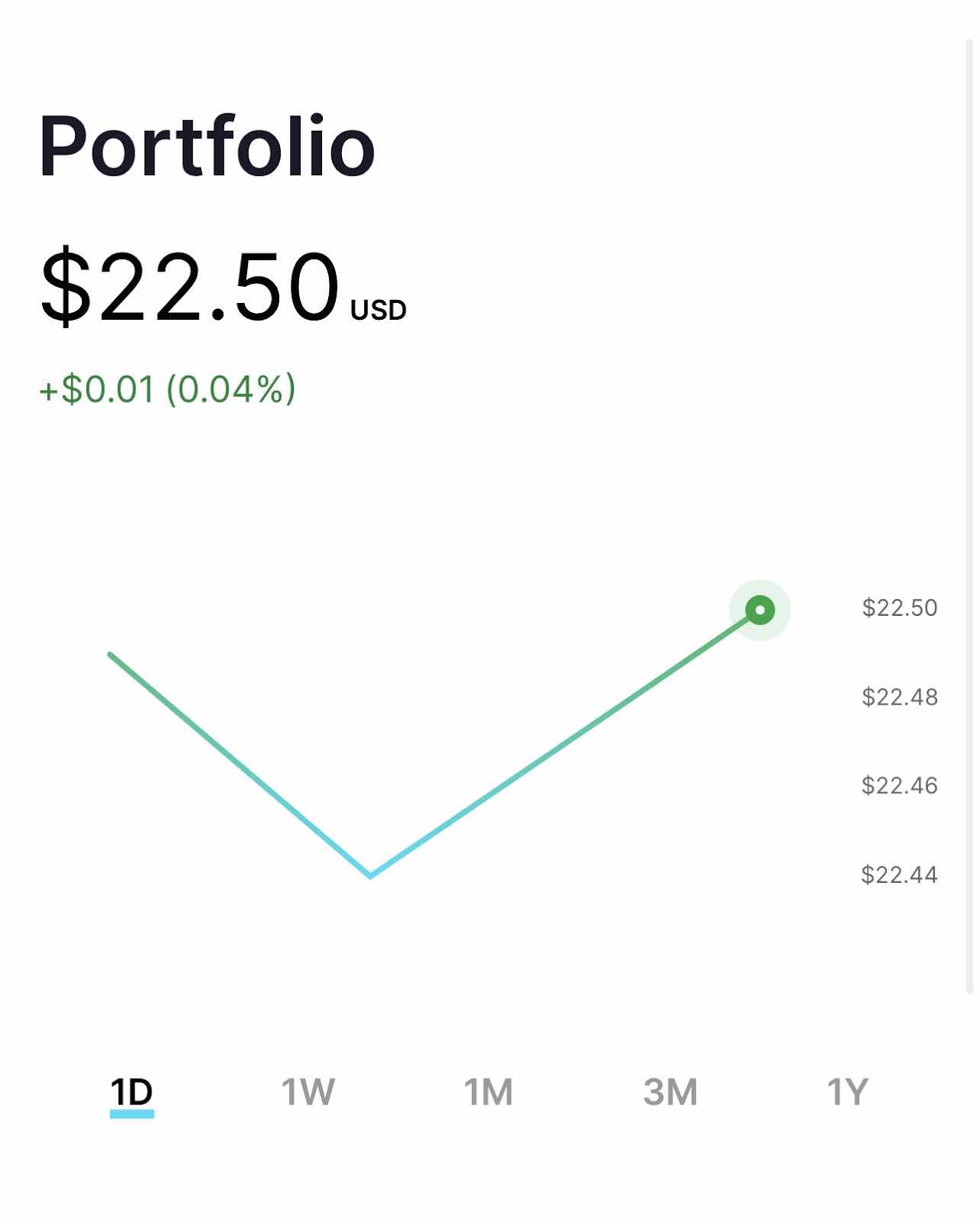This screenshot has width=980, height=1224.
Task: Click the rising segment of chart line
Action: coord(565,743)
